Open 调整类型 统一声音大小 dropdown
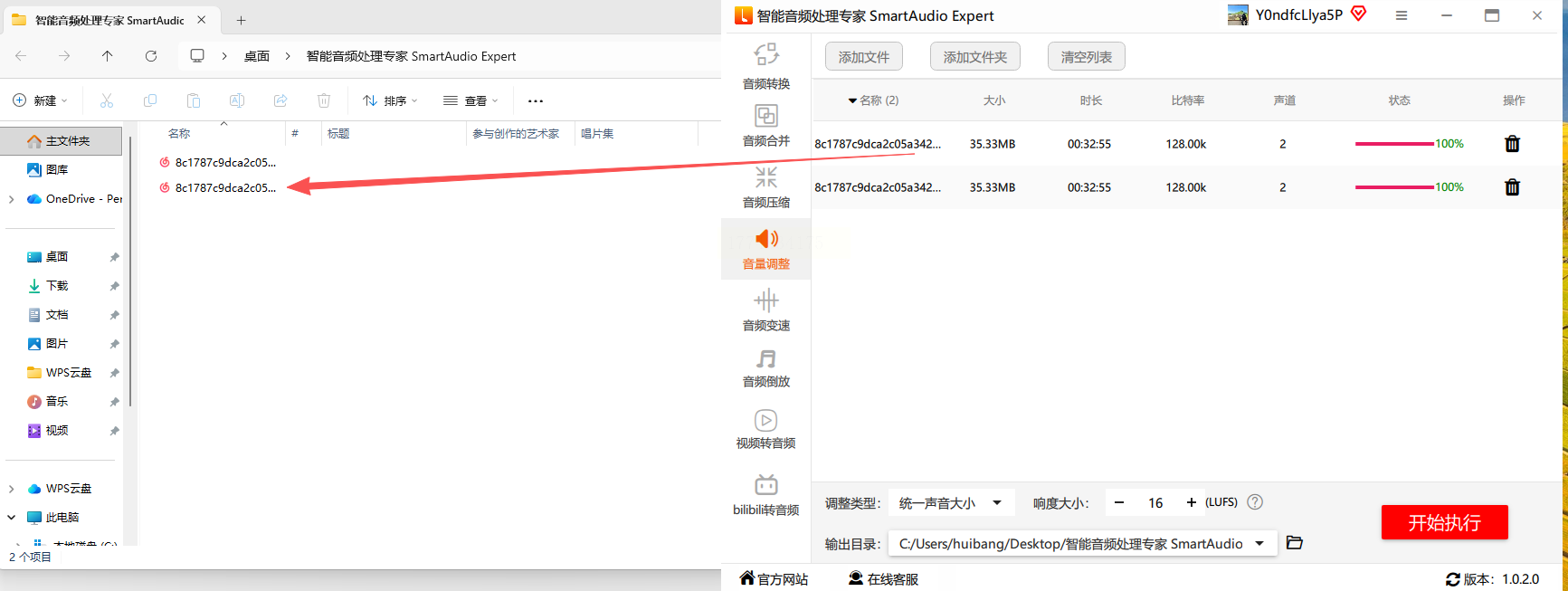The image size is (1568, 591). click(x=952, y=503)
